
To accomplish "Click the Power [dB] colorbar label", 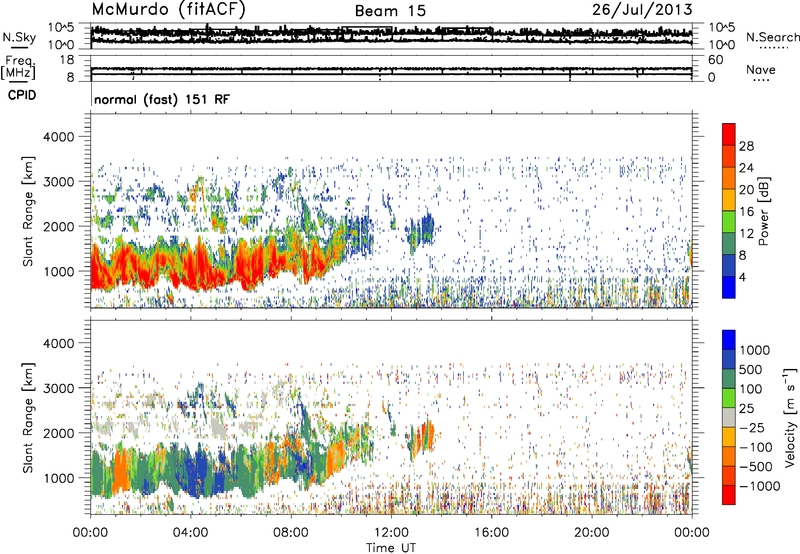I will coord(764,211).
